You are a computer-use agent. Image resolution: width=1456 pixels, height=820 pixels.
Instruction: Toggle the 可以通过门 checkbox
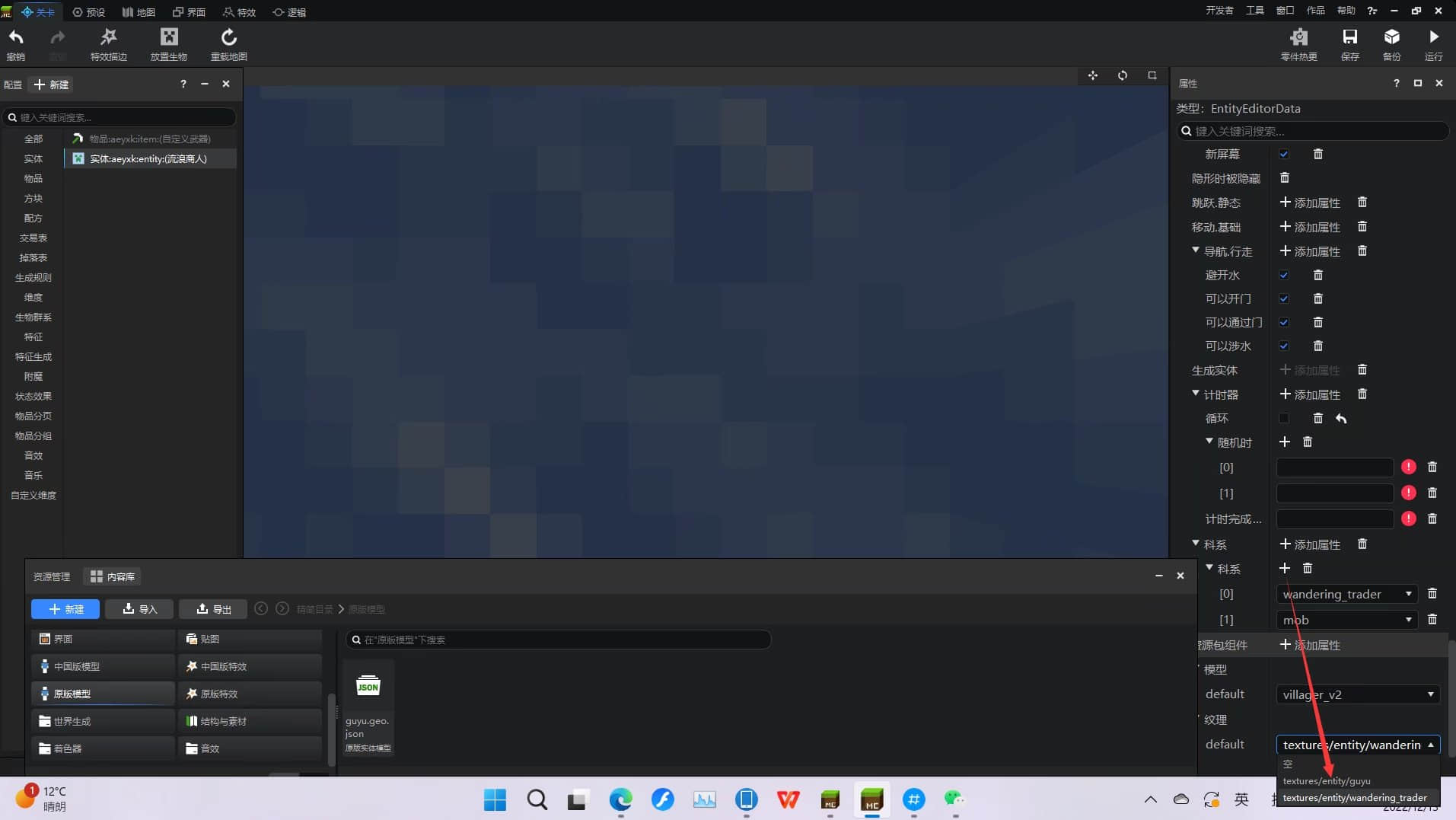tap(1284, 322)
